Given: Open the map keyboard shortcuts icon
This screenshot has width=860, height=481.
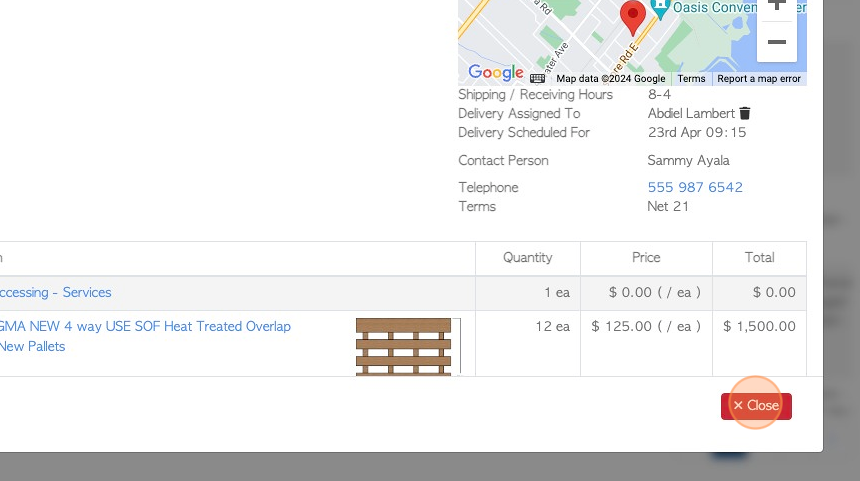Looking at the screenshot, I should tap(538, 78).
